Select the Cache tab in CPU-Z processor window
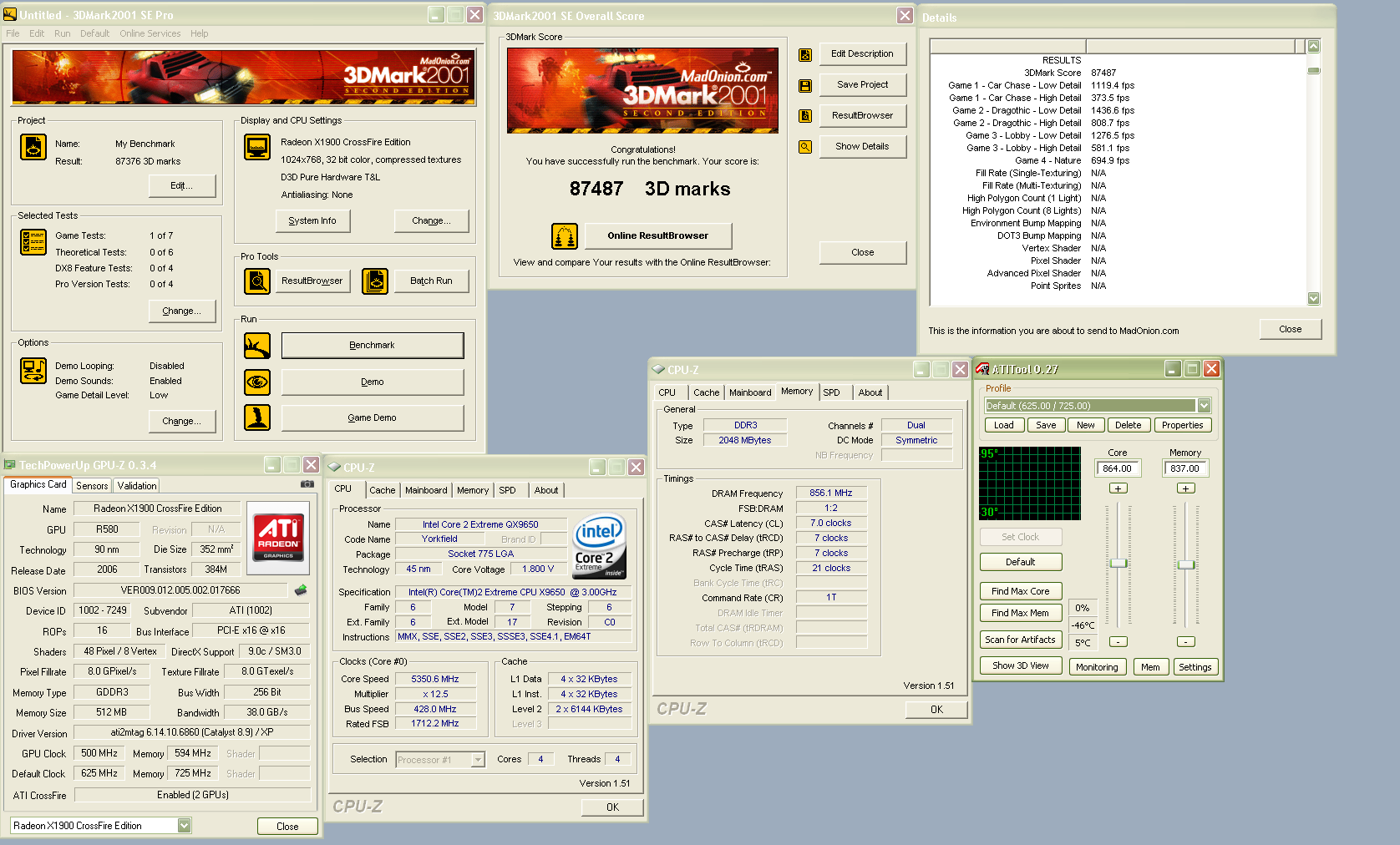 click(x=382, y=490)
